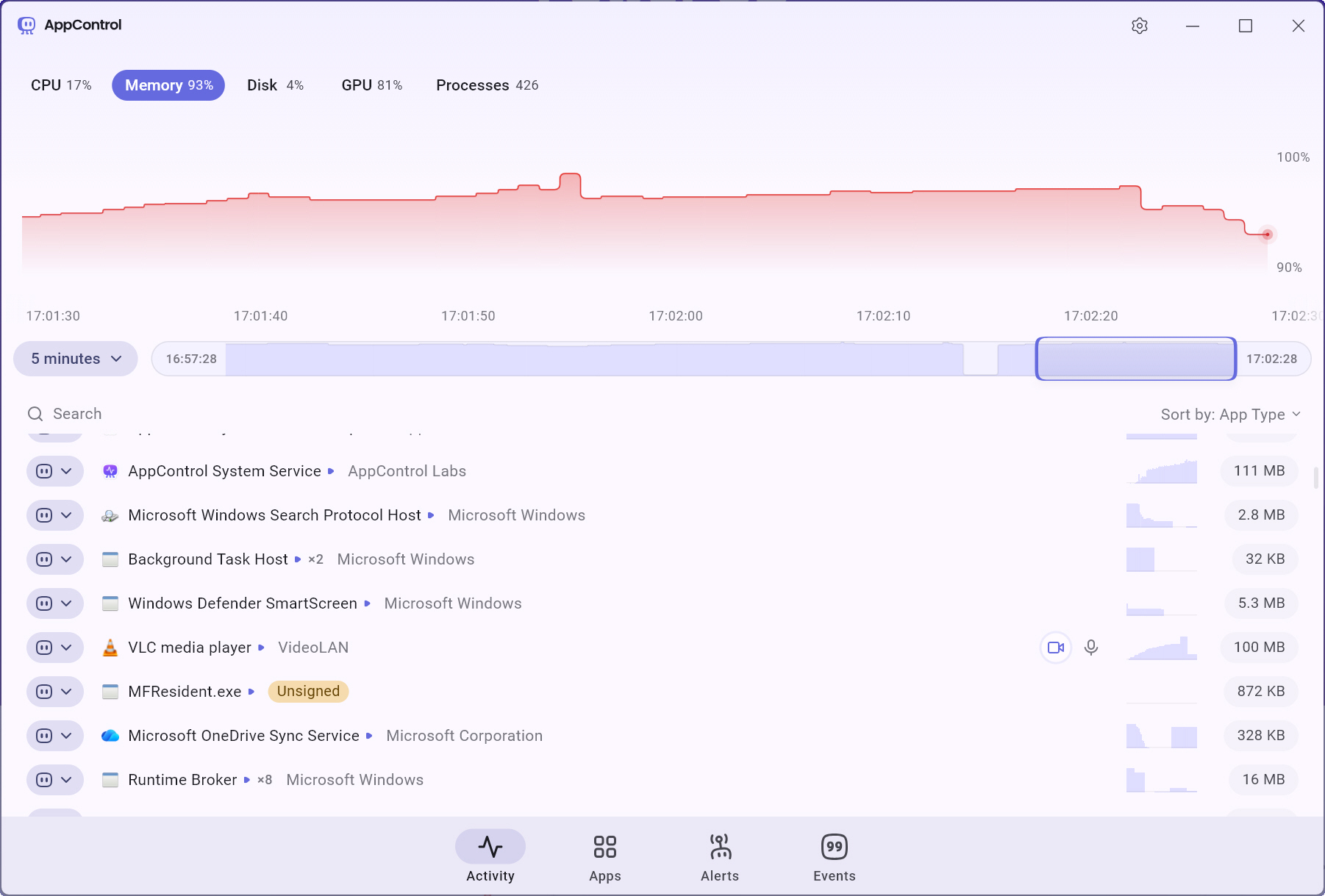
Task: Click the 111 MB memory usage button
Action: 1259,471
